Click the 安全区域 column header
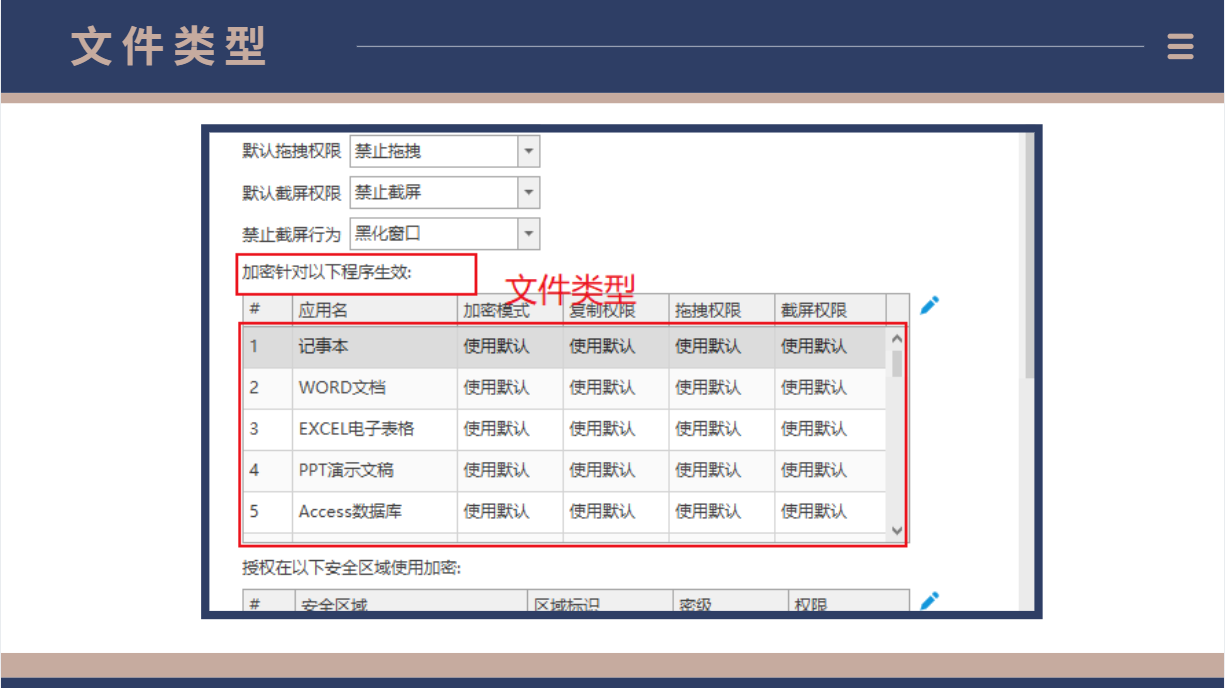The height and width of the screenshot is (688, 1225). click(x=410, y=604)
